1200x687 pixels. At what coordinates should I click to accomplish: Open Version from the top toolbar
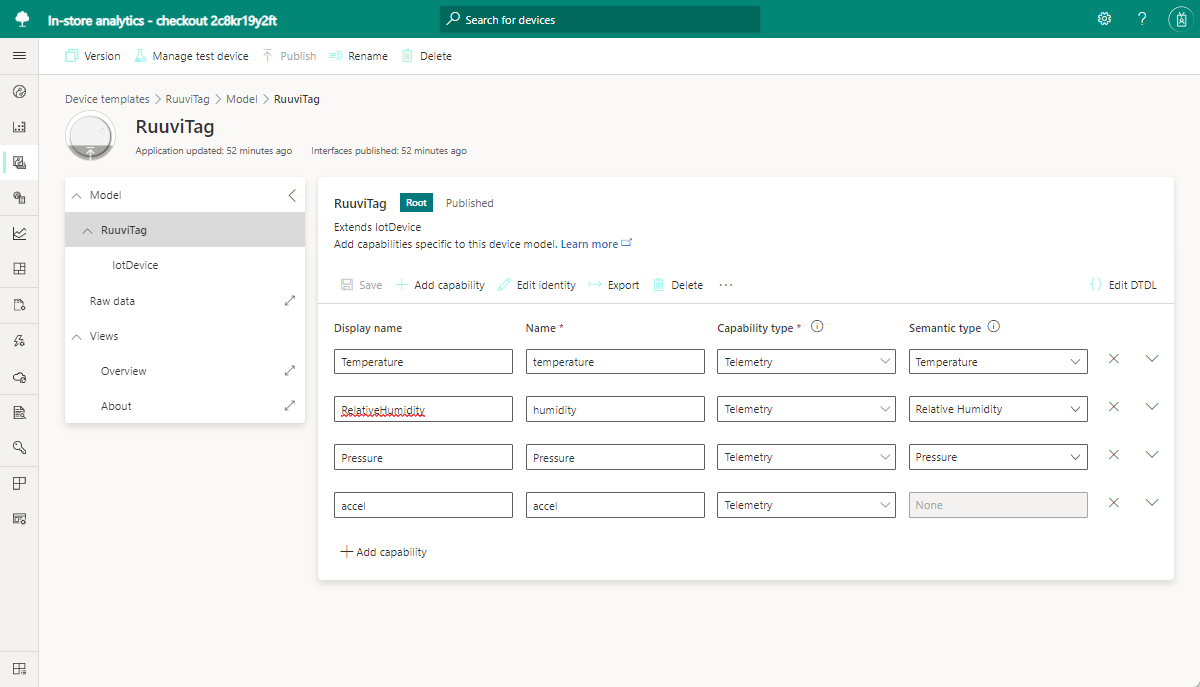(92, 56)
